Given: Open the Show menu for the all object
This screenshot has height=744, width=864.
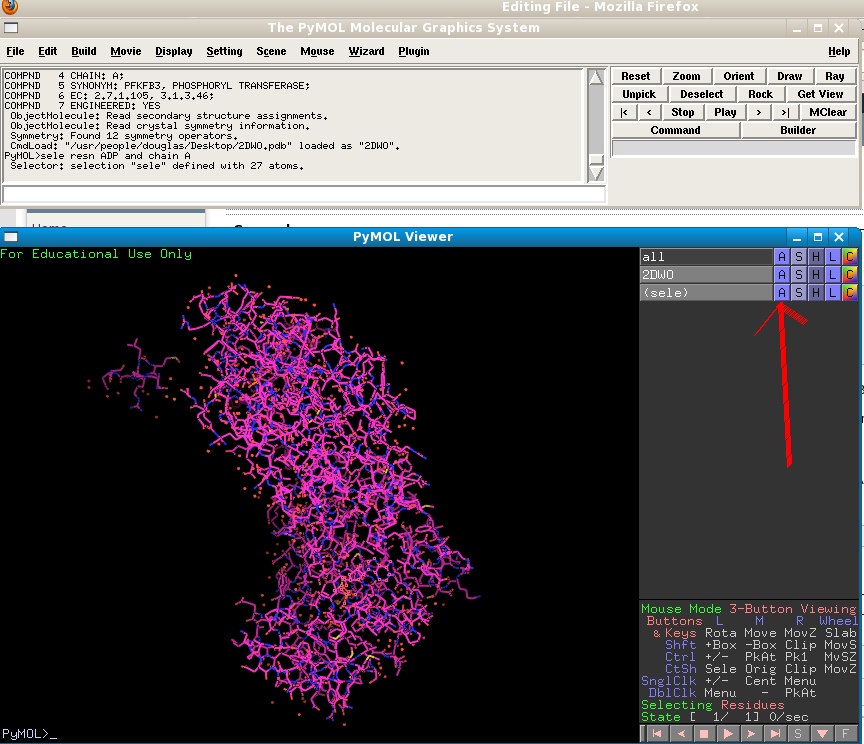Looking at the screenshot, I should pyautogui.click(x=798, y=257).
